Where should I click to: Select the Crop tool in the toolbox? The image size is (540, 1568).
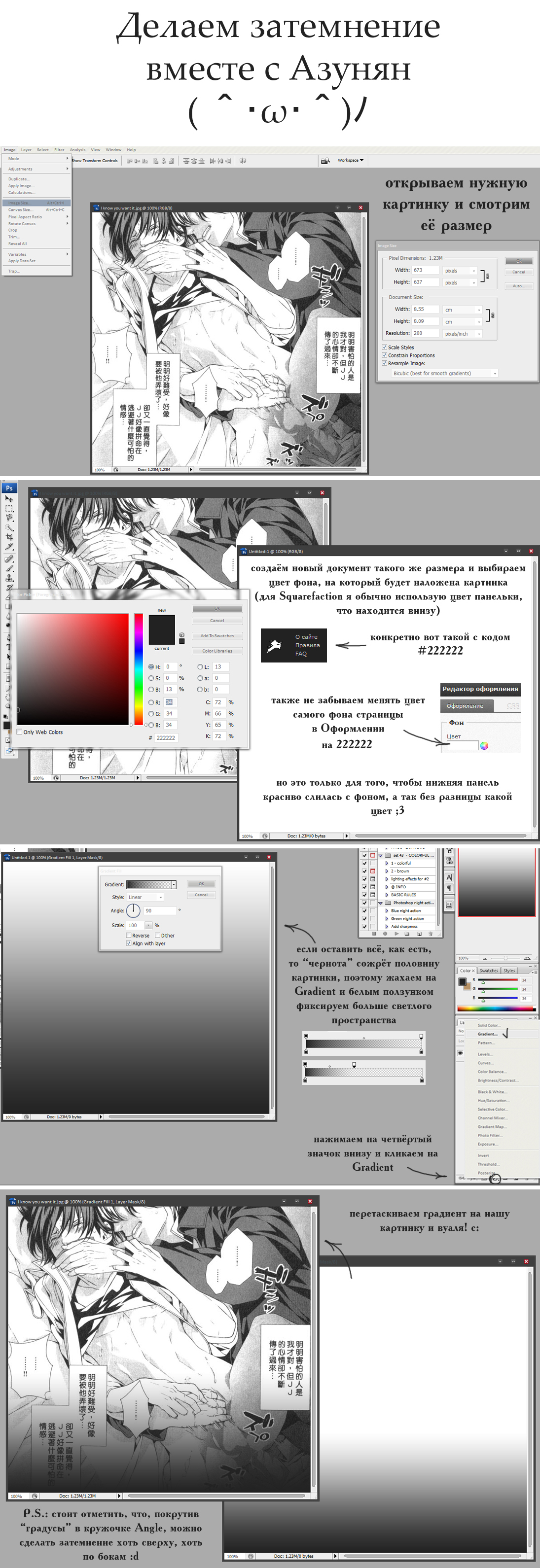9,537
